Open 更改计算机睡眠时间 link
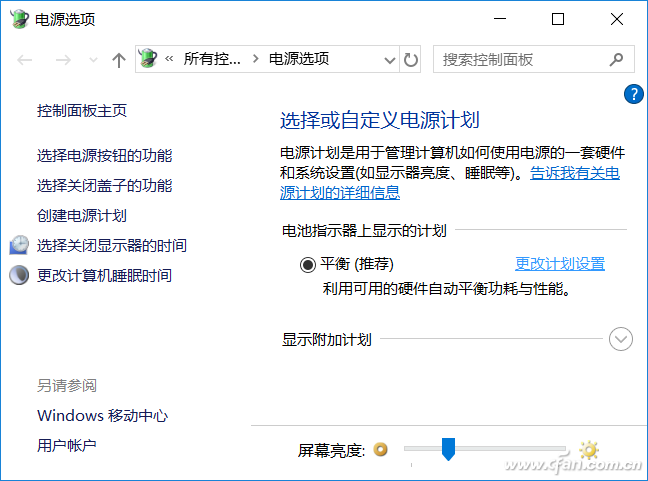This screenshot has height=481, width=648. [x=105, y=275]
